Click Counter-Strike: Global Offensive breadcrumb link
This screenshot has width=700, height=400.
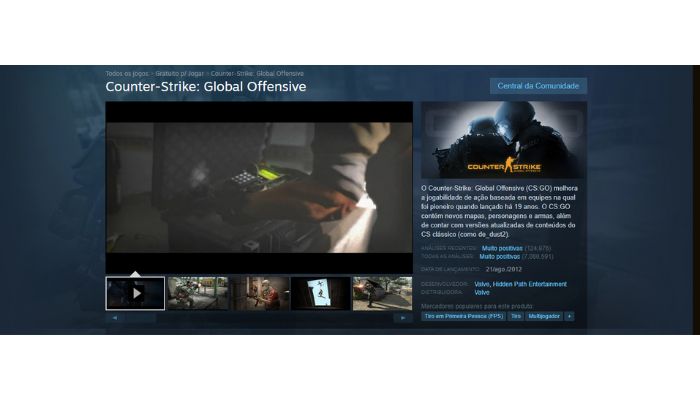257,74
